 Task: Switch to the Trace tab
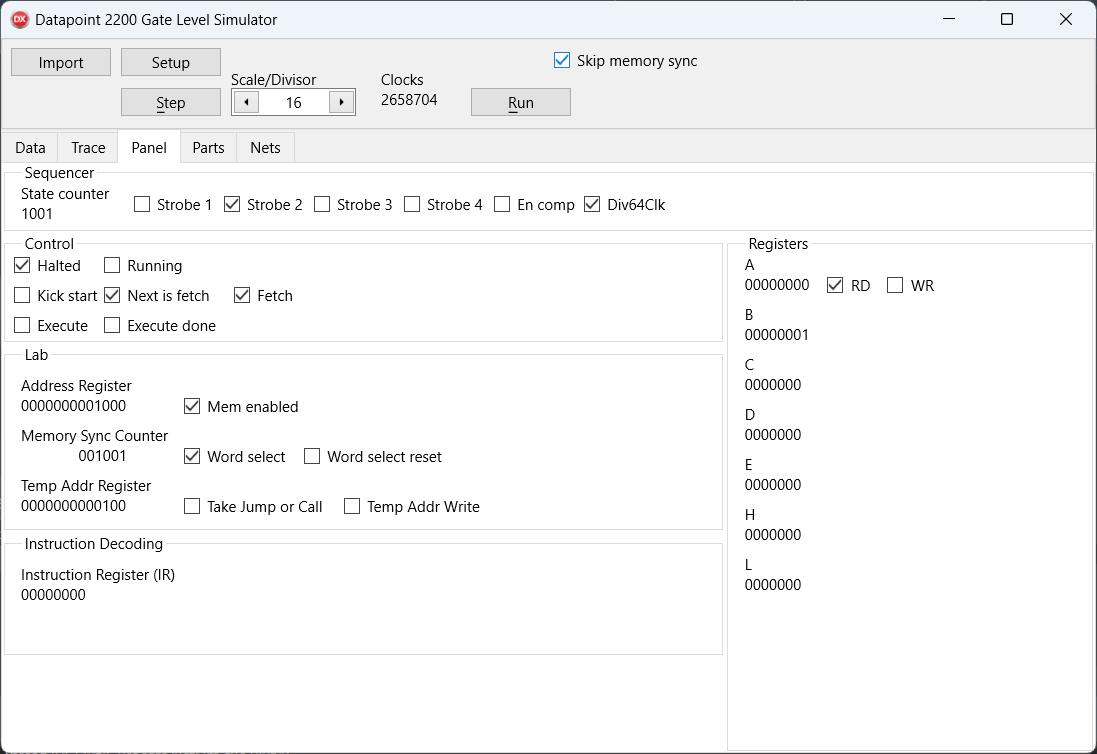(88, 148)
